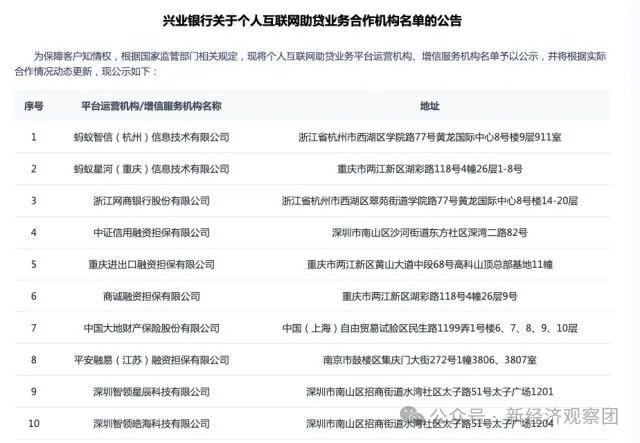Click the 中证信用融资担保有限公司 cell
This screenshot has height=443, width=640.
[x=151, y=233]
